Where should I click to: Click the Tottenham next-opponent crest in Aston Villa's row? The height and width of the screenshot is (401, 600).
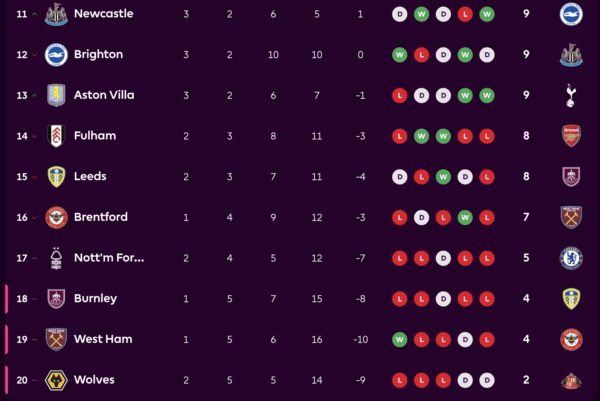572,95
